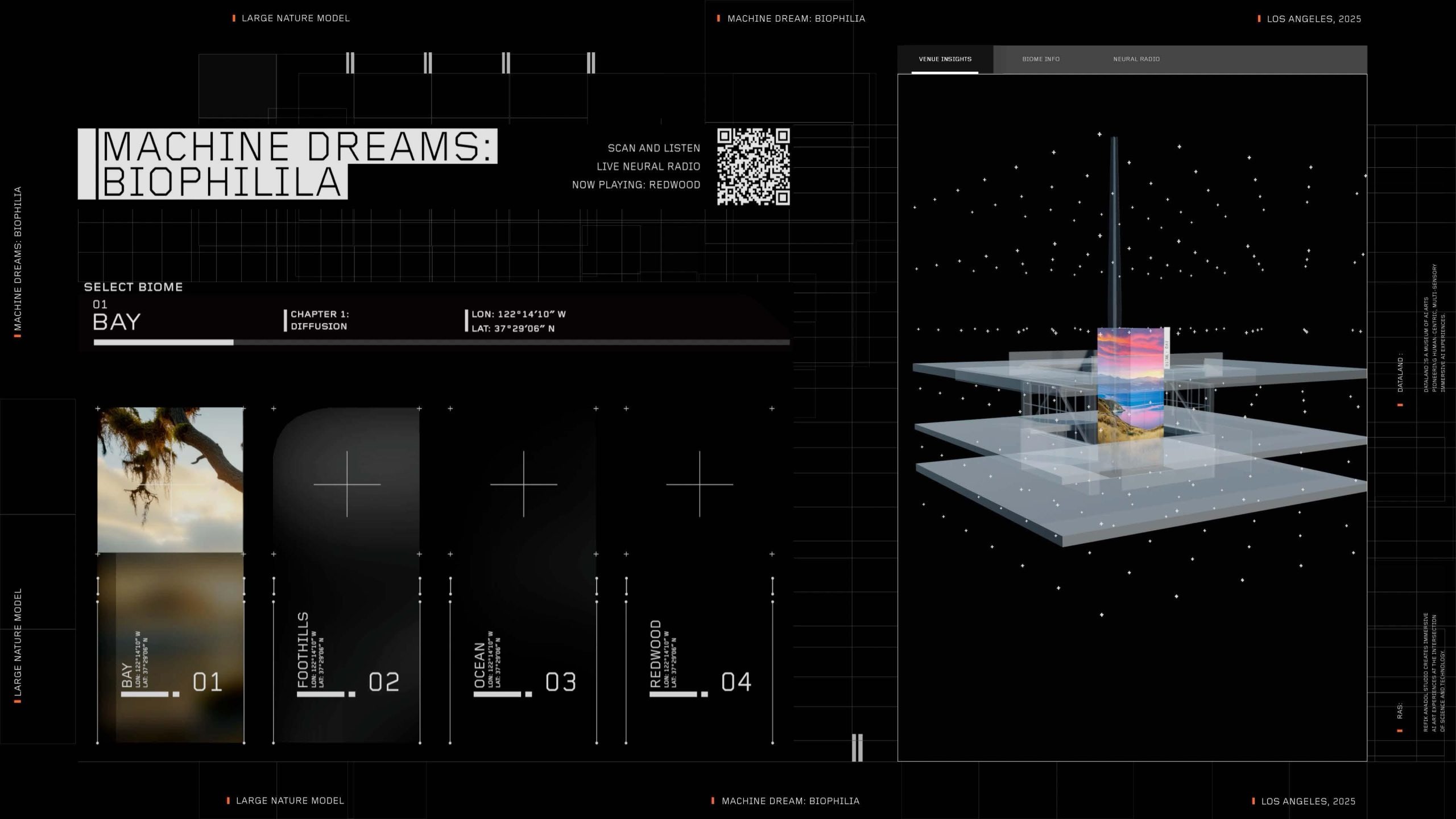Switch to the Biome Info tab
This screenshot has height=819, width=1456.
[x=1040, y=59]
